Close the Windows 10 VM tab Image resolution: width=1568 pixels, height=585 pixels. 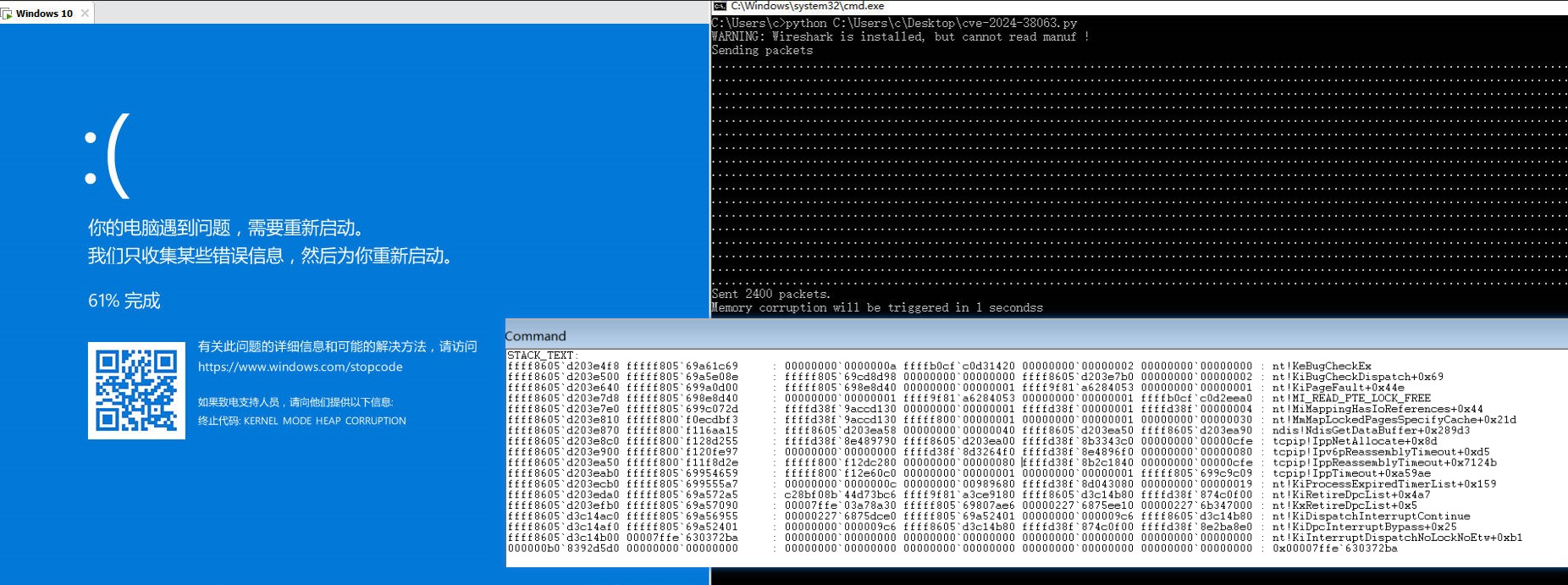(x=85, y=14)
